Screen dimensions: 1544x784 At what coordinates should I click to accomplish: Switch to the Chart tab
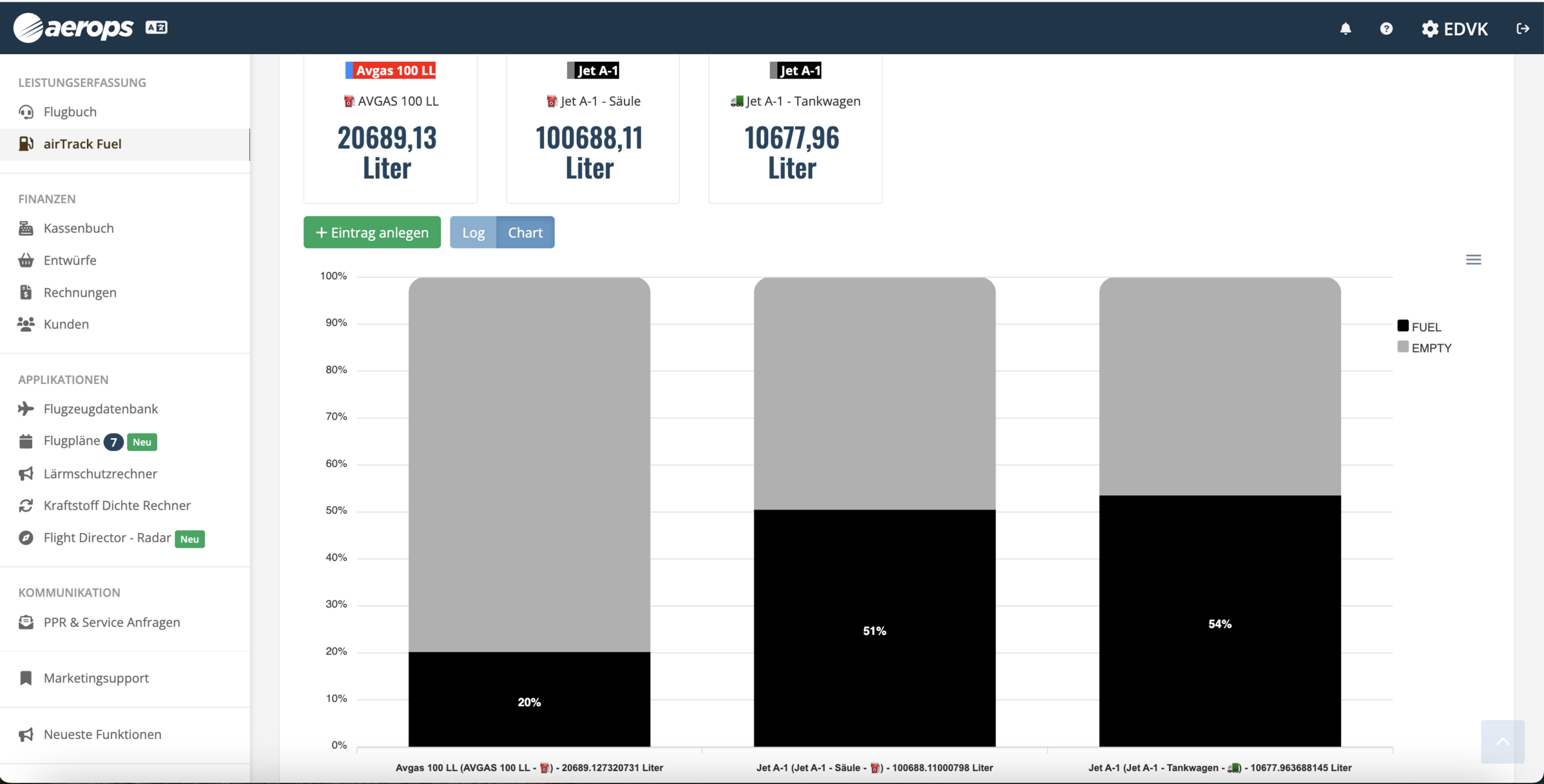pyautogui.click(x=525, y=231)
